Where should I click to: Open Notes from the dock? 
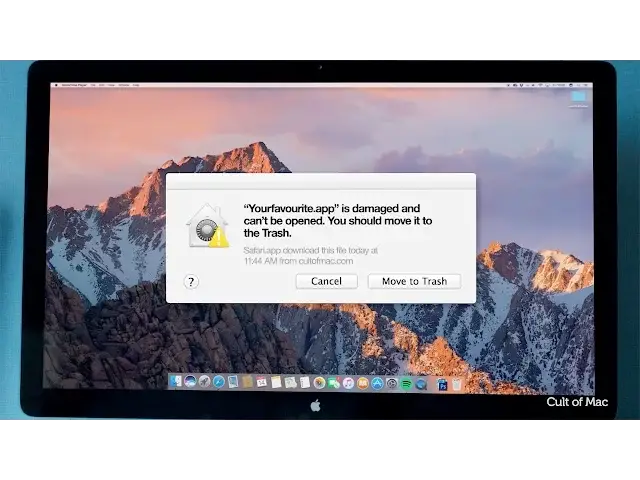[276, 382]
